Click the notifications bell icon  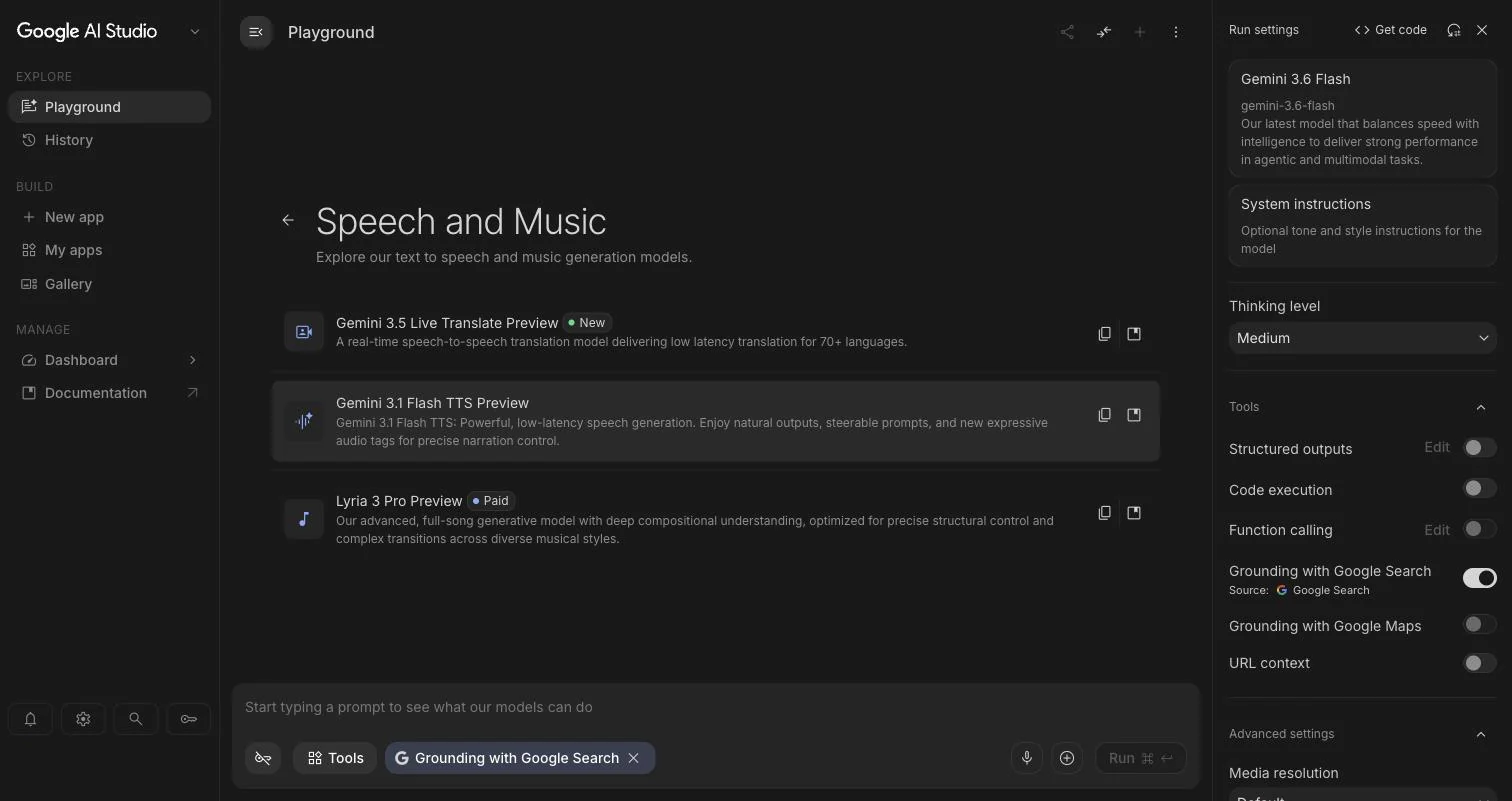click(30, 719)
